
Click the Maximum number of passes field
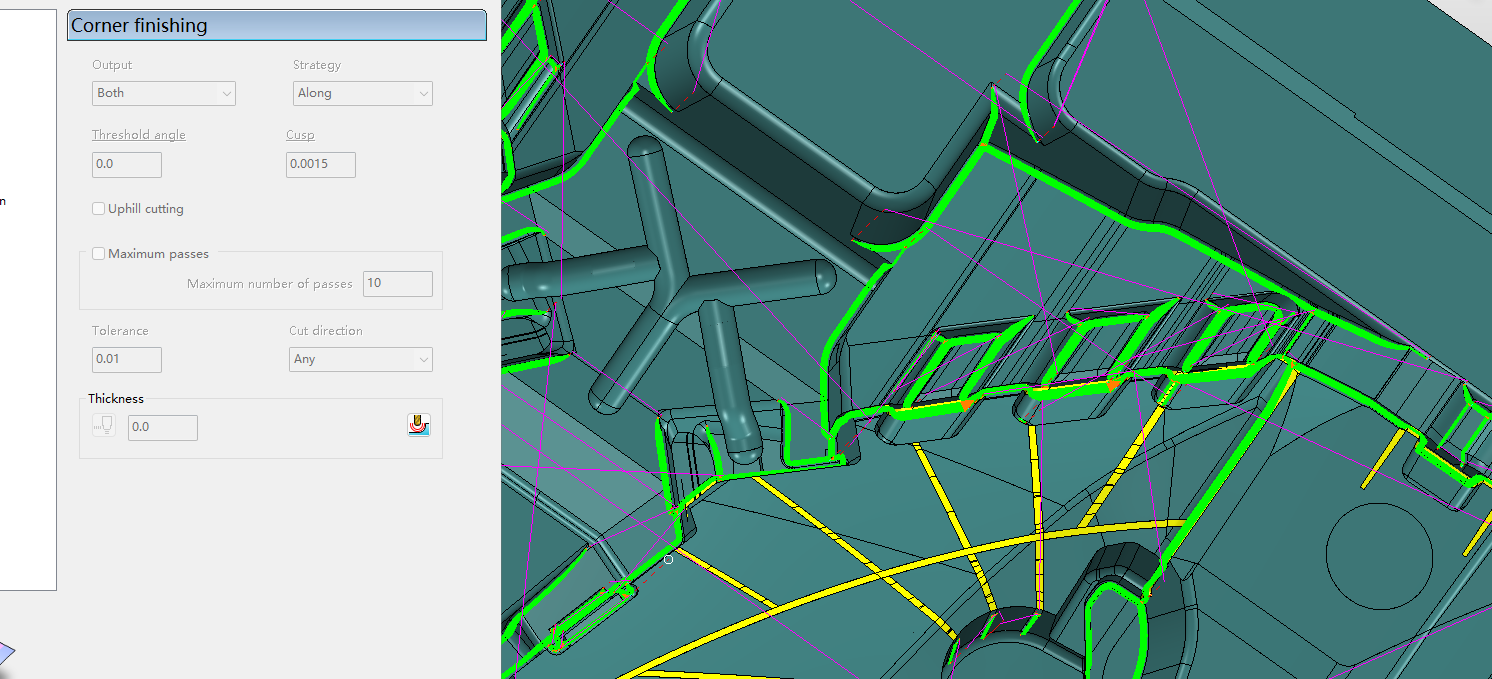point(397,283)
